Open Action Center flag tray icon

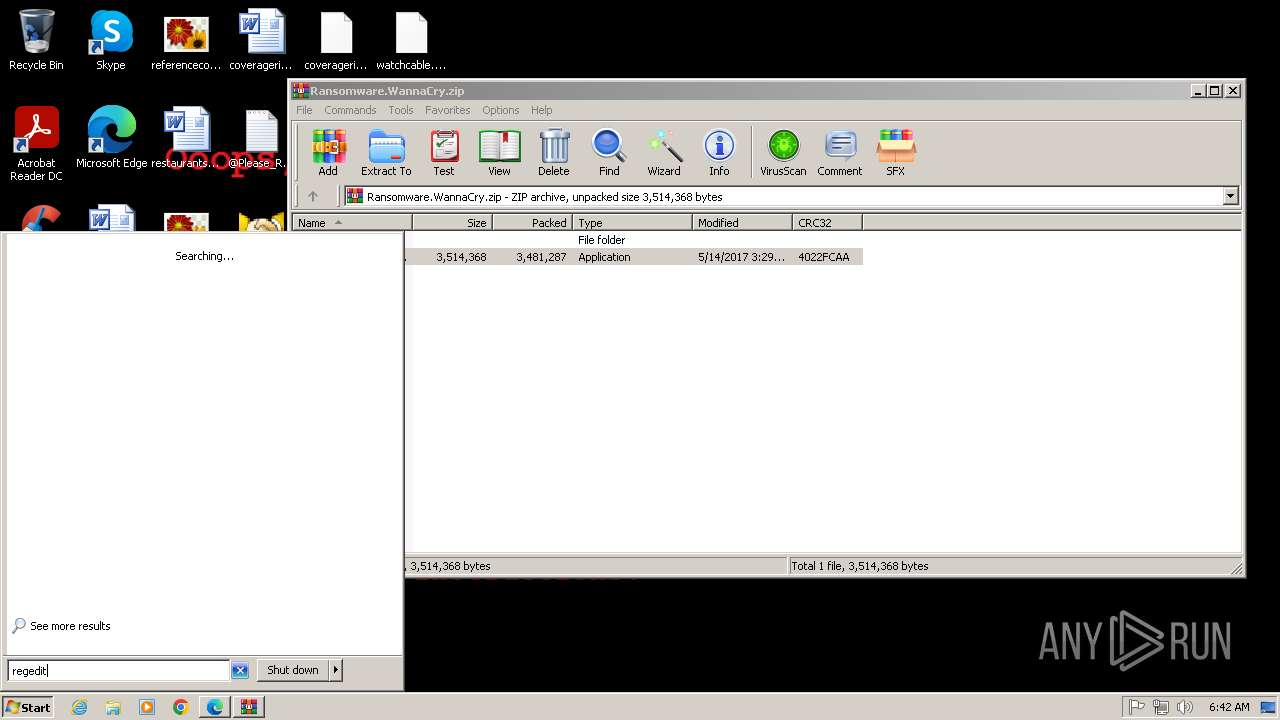pyautogui.click(x=1137, y=707)
